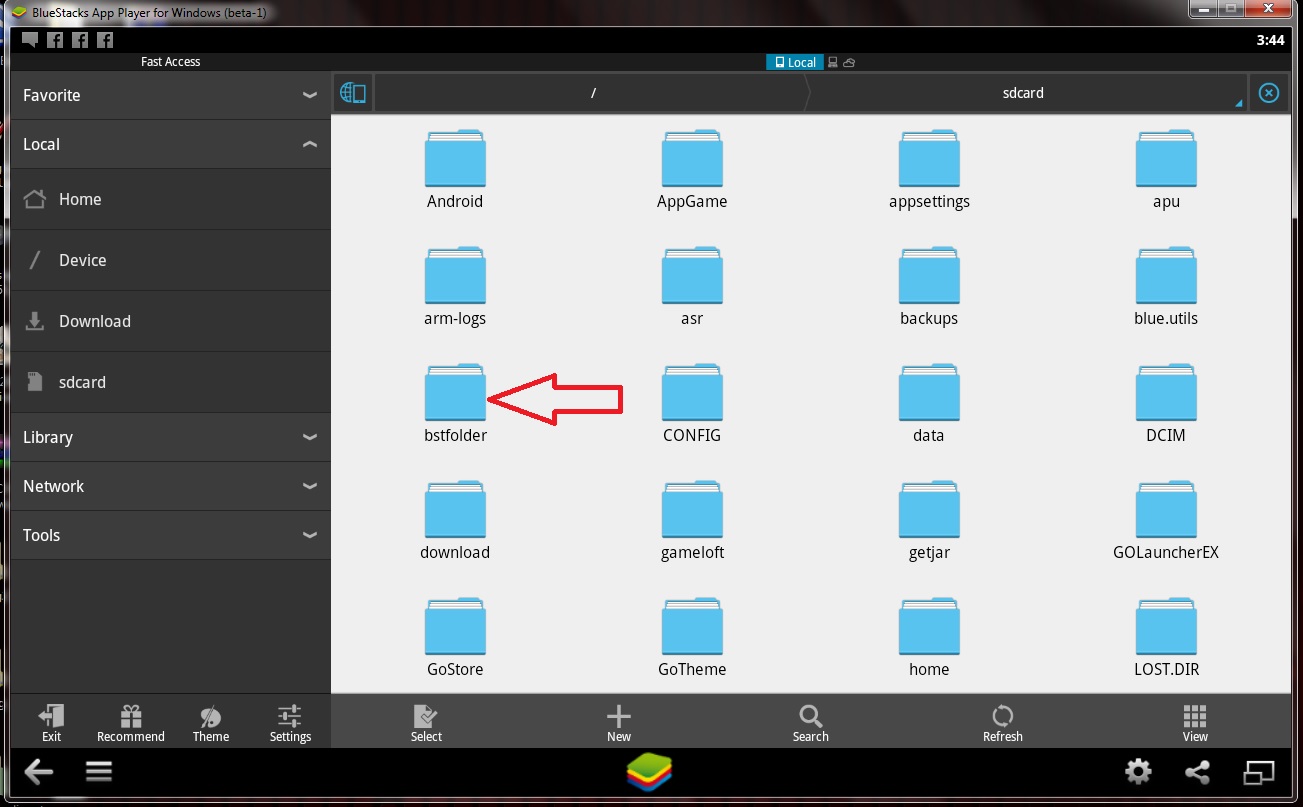The image size is (1303, 807).
Task: Open BlueStacks gear settings
Action: [x=1138, y=772]
